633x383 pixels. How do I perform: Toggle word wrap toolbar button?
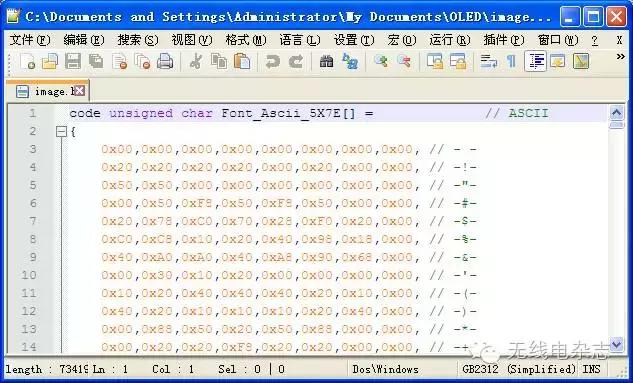point(488,62)
